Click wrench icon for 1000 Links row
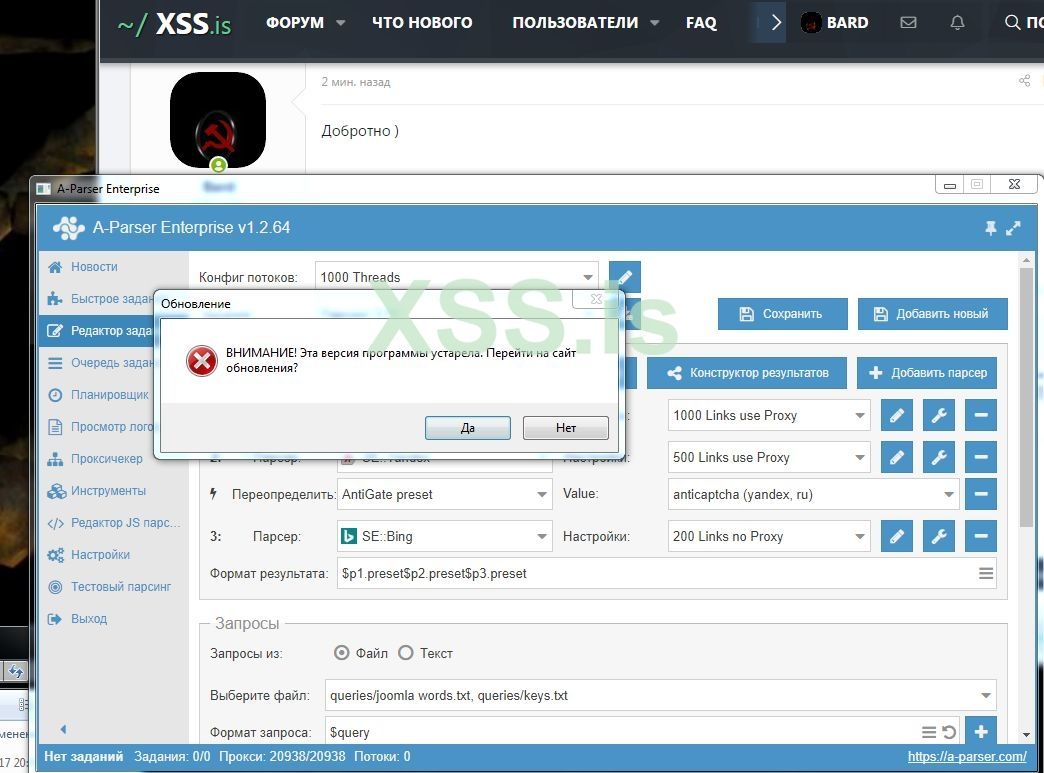Viewport: 1044px width, 773px height. click(939, 415)
